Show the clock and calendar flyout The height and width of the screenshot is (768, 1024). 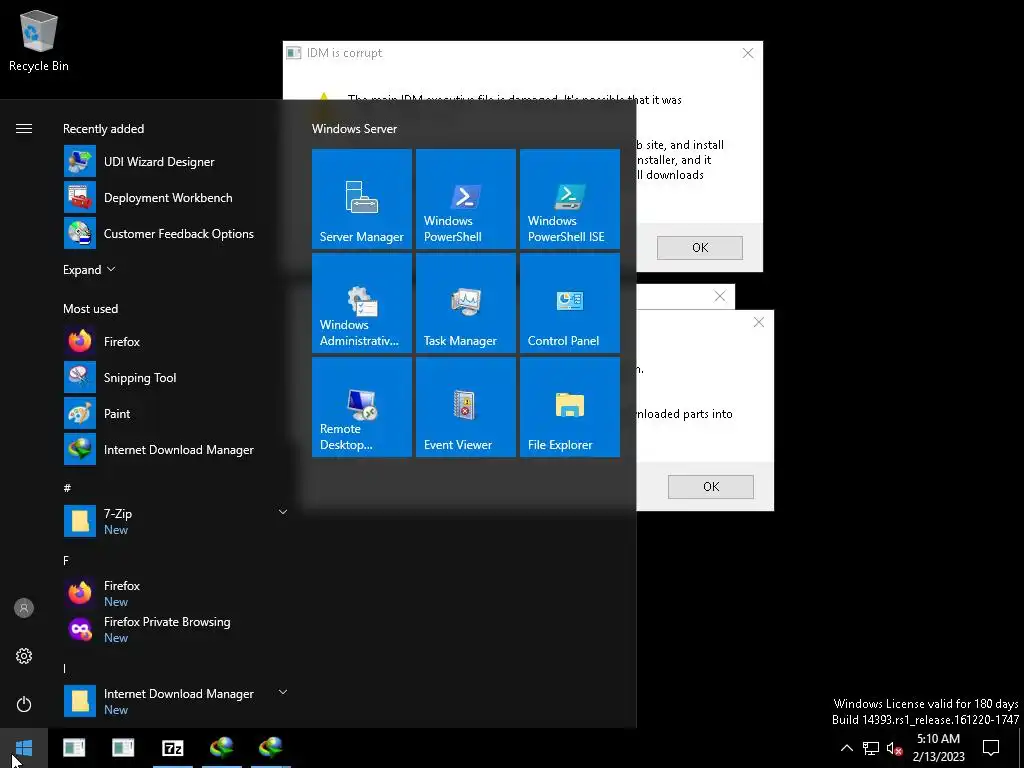(x=938, y=748)
